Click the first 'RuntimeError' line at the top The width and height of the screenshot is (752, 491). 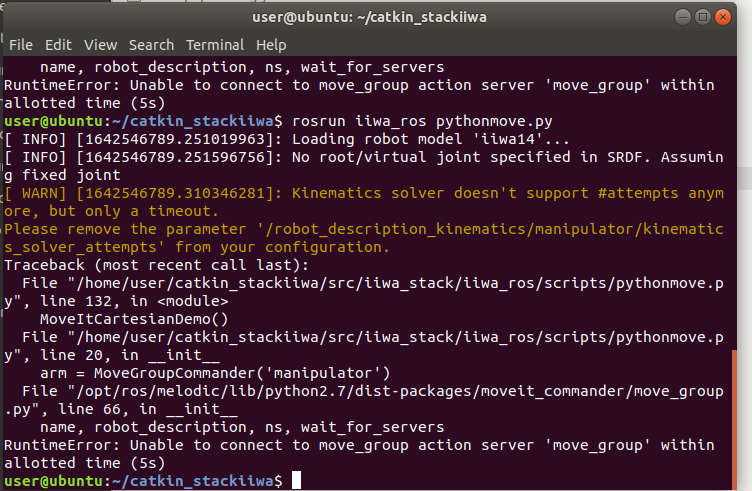click(359, 85)
